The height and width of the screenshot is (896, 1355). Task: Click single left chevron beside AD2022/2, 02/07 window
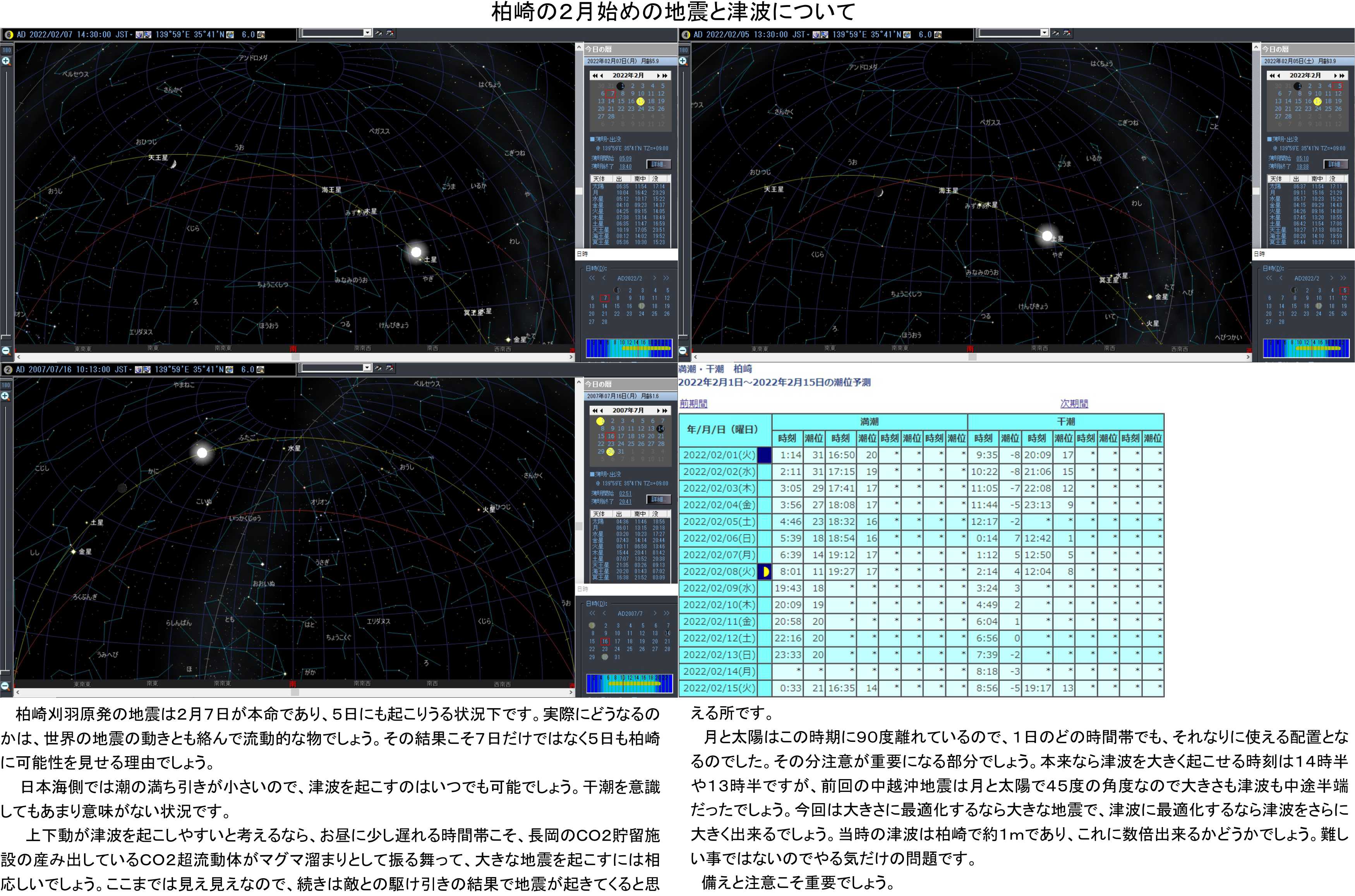click(x=603, y=278)
